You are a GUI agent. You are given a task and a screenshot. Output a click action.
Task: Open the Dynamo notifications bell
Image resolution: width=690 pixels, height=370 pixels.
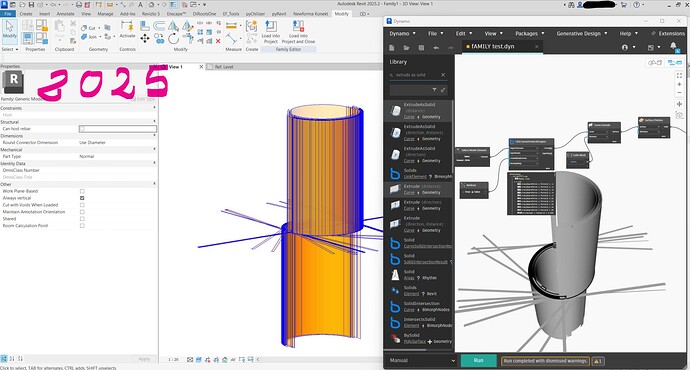click(x=673, y=46)
